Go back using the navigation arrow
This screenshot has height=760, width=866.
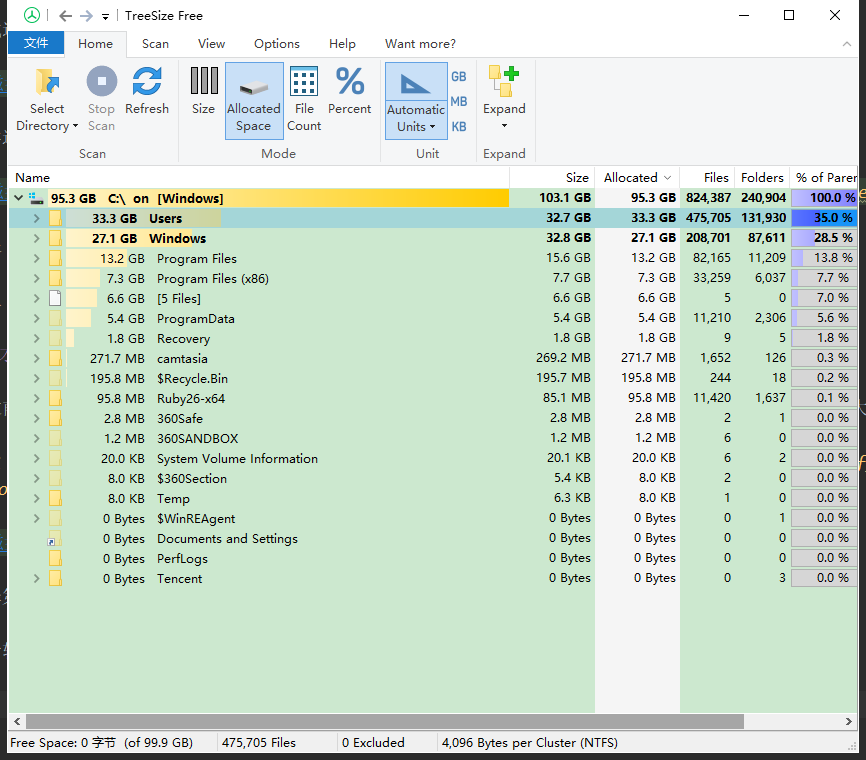pyautogui.click(x=65, y=16)
